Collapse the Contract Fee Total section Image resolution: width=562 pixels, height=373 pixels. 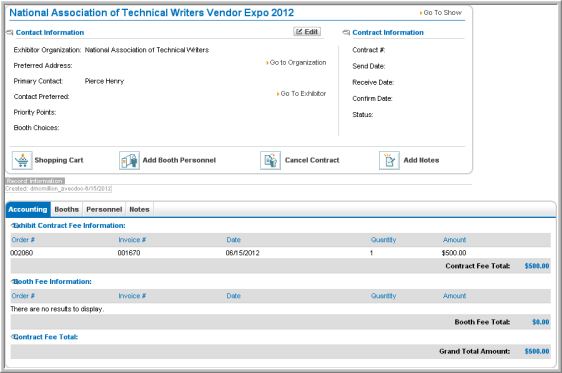(14, 337)
